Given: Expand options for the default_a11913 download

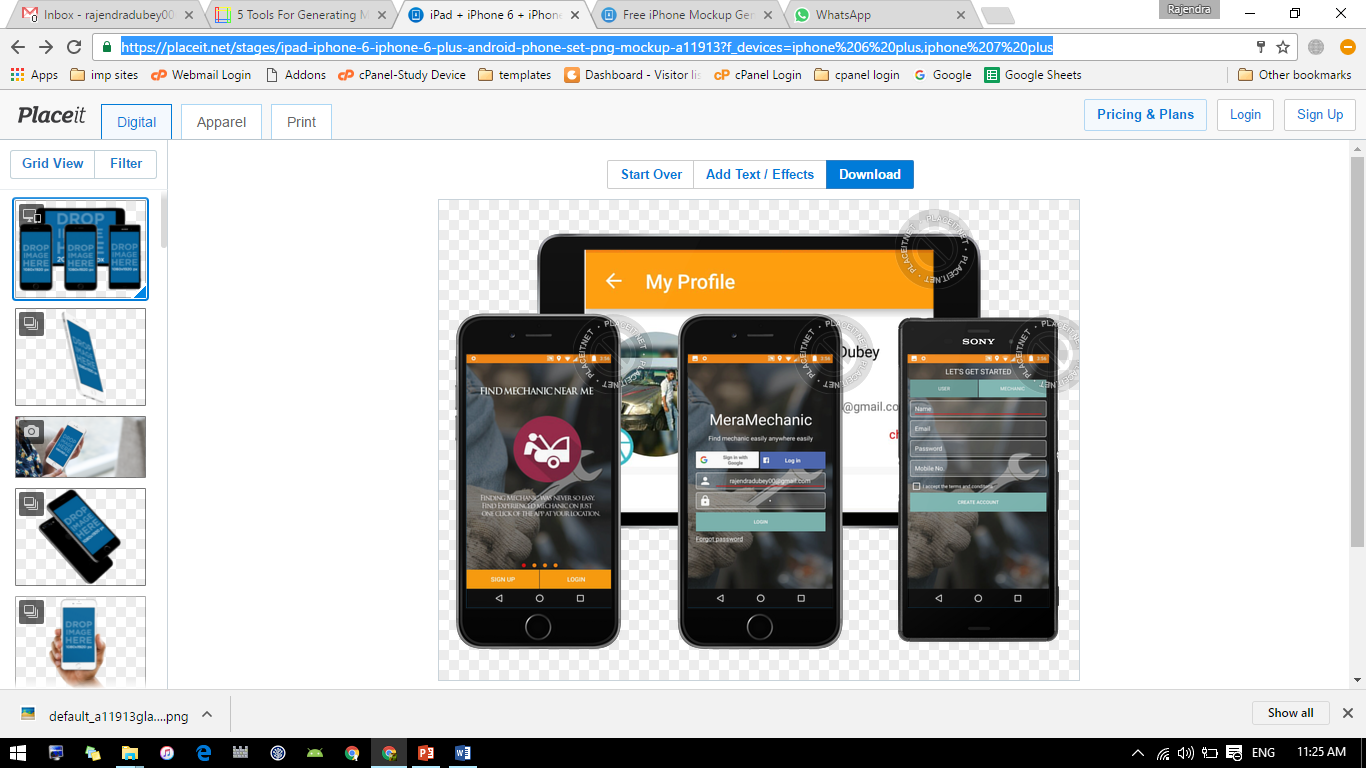Looking at the screenshot, I should 207,714.
